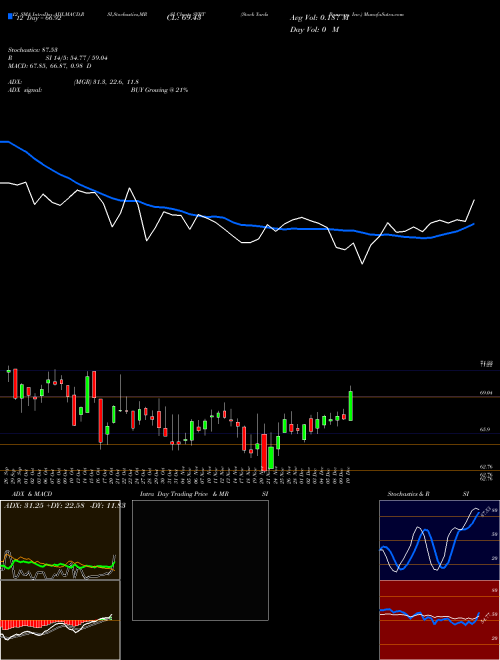Click the 'CL: 69.43' closing price text
Screen dimensions: 500x660
184,18
